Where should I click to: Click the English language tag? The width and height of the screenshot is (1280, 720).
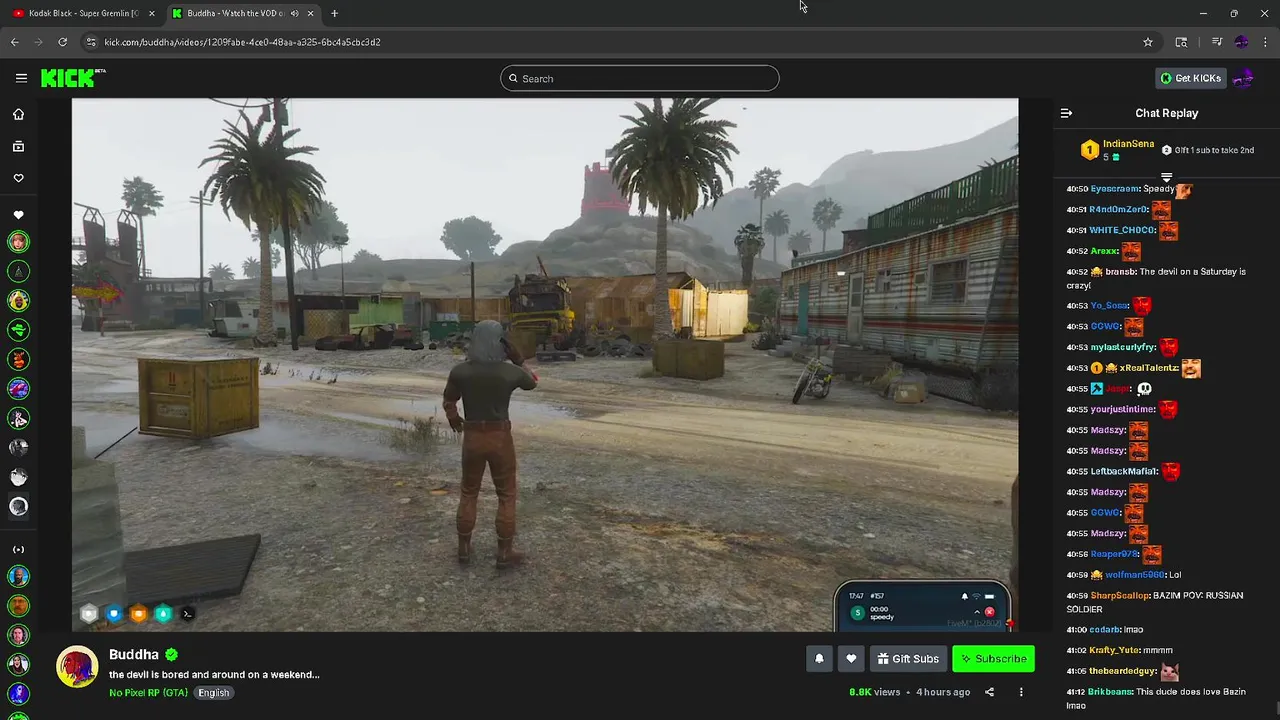click(x=213, y=692)
